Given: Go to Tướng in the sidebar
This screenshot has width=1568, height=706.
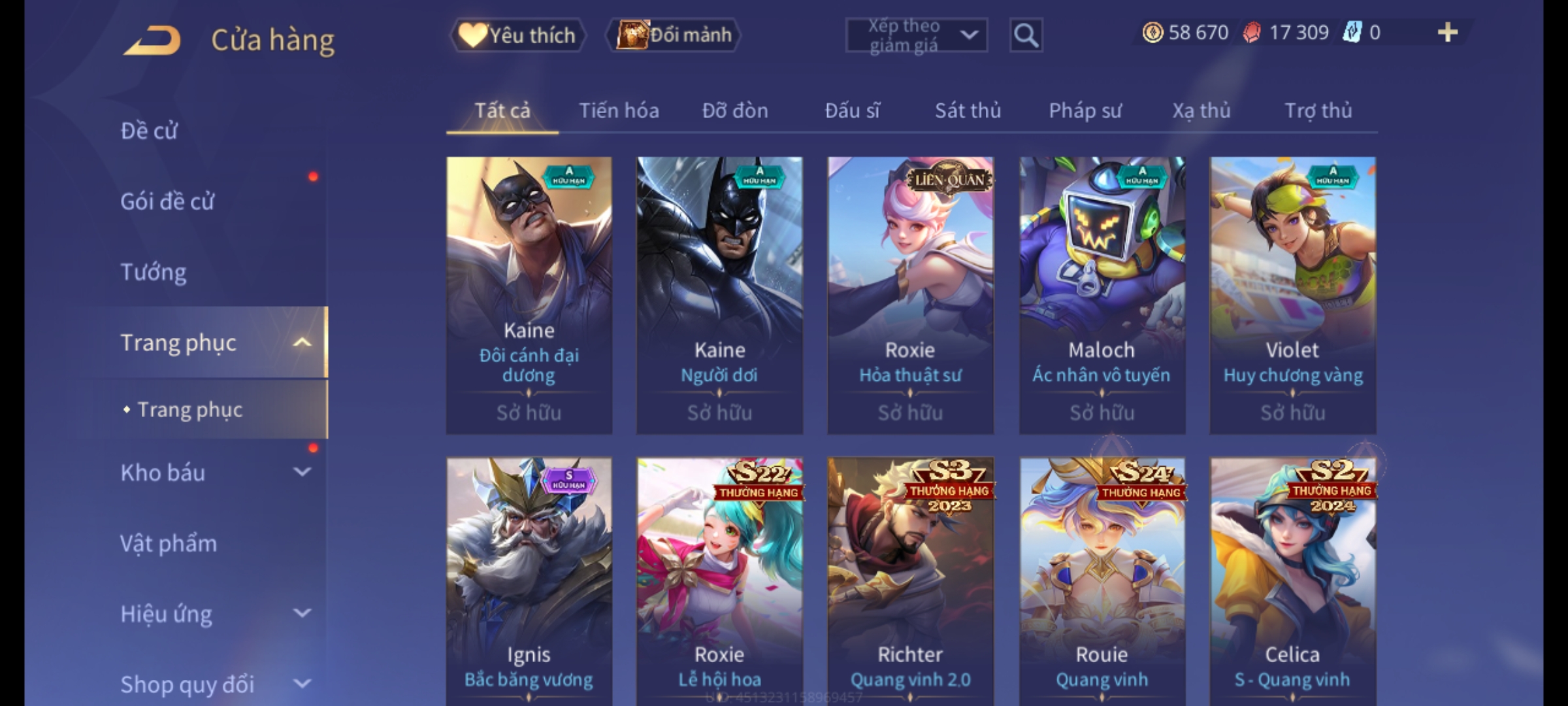Looking at the screenshot, I should (x=153, y=272).
